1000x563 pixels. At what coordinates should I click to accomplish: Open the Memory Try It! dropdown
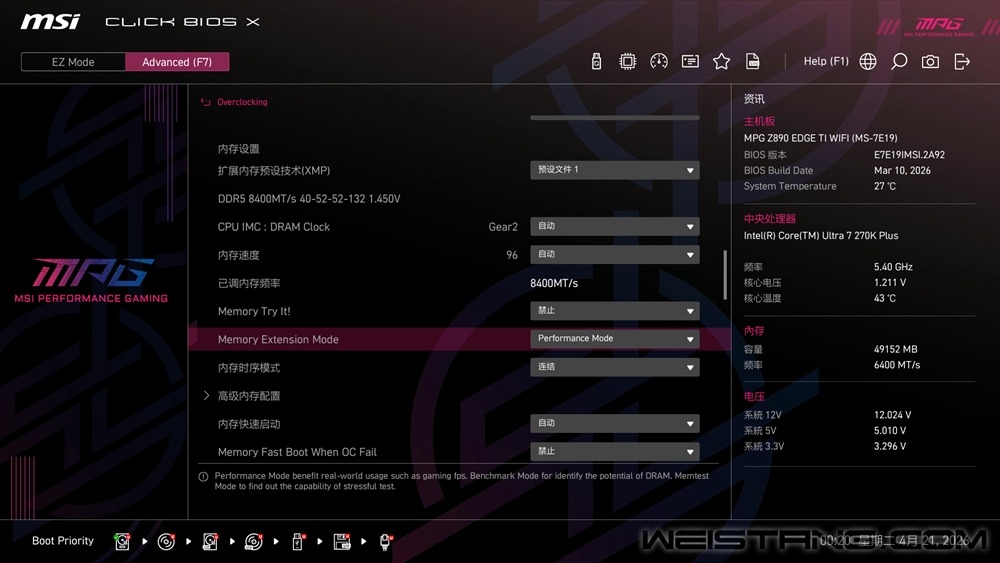615,311
